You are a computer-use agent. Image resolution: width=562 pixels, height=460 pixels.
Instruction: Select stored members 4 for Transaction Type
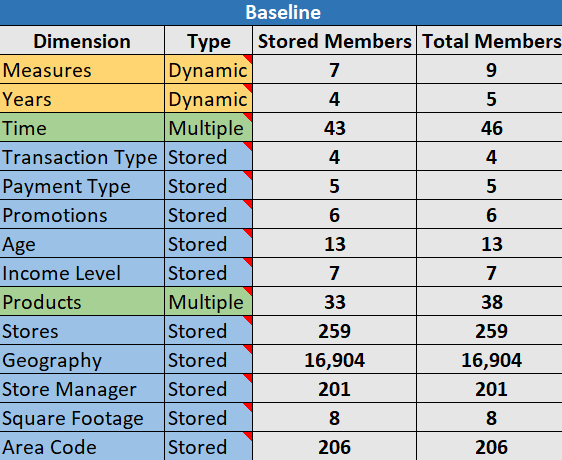tap(334, 157)
